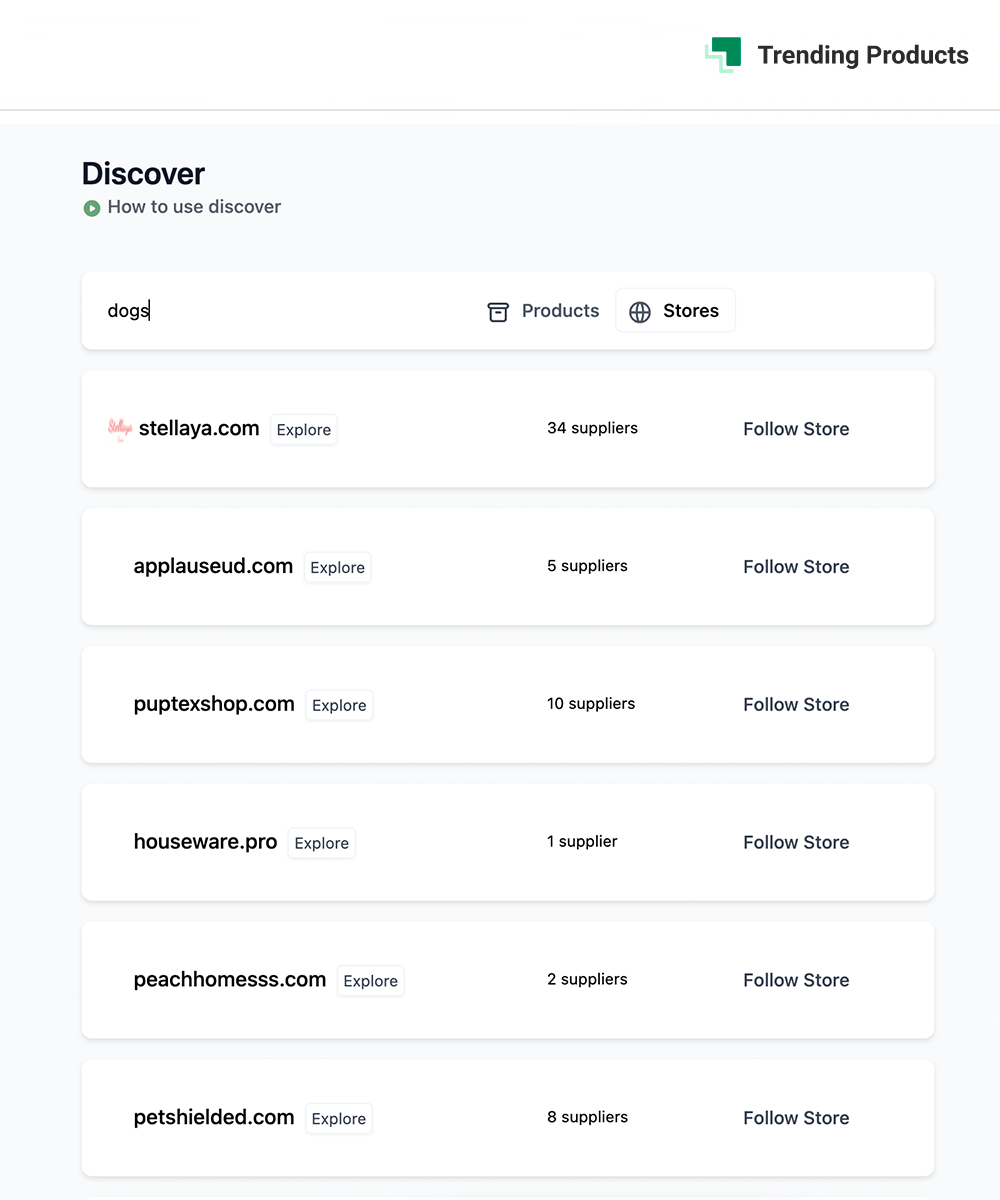The width and height of the screenshot is (1000, 1200).
Task: Switch to the Stores tab
Action: click(675, 311)
